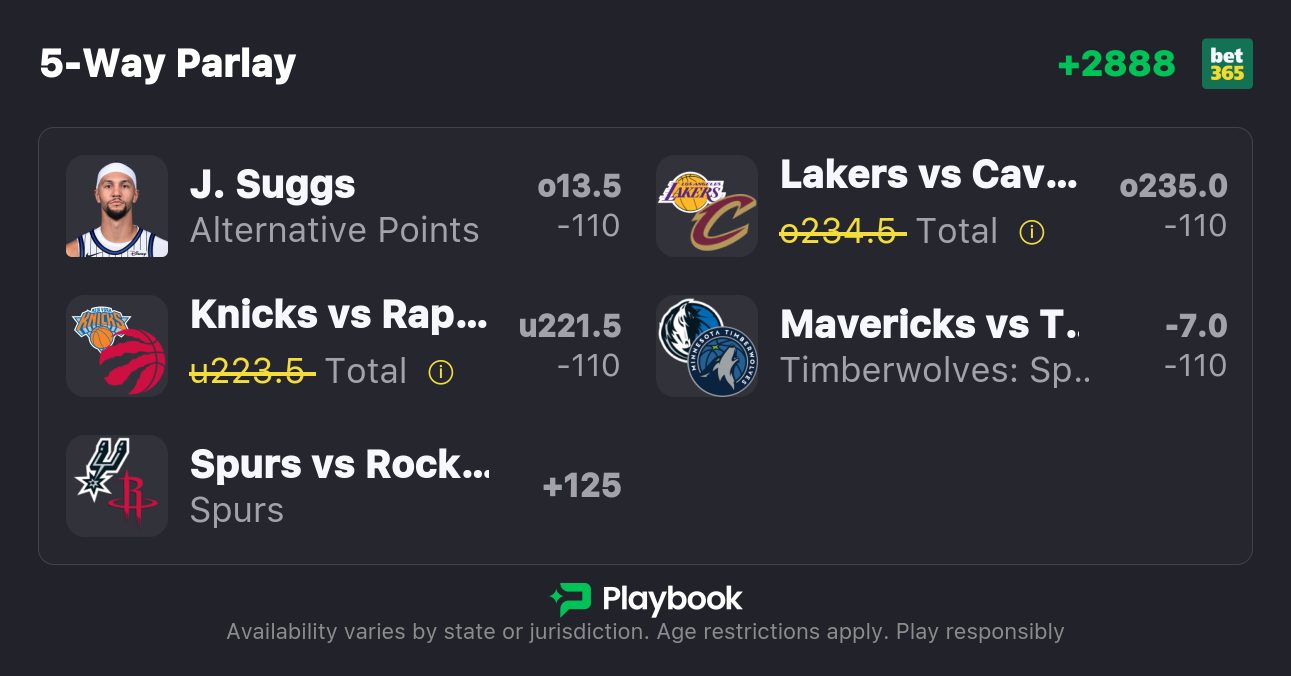Click the Knicks vs Raptors team logos
Screen dimensions: 1291x676
(x=117, y=346)
